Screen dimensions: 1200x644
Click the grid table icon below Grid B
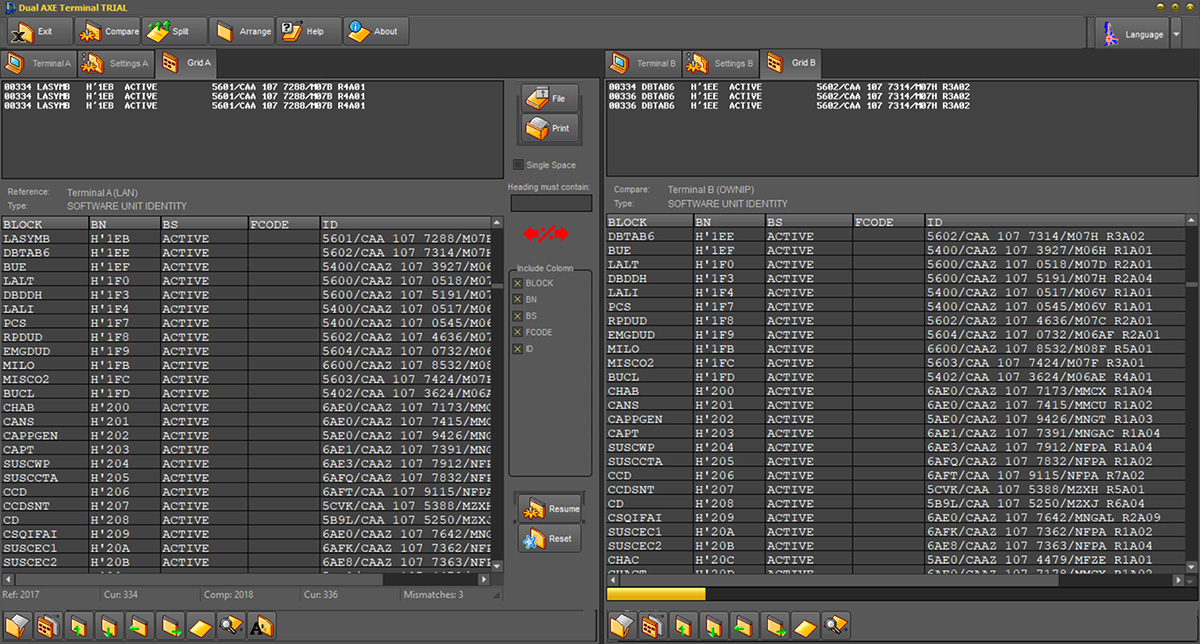pyautogui.click(x=653, y=627)
